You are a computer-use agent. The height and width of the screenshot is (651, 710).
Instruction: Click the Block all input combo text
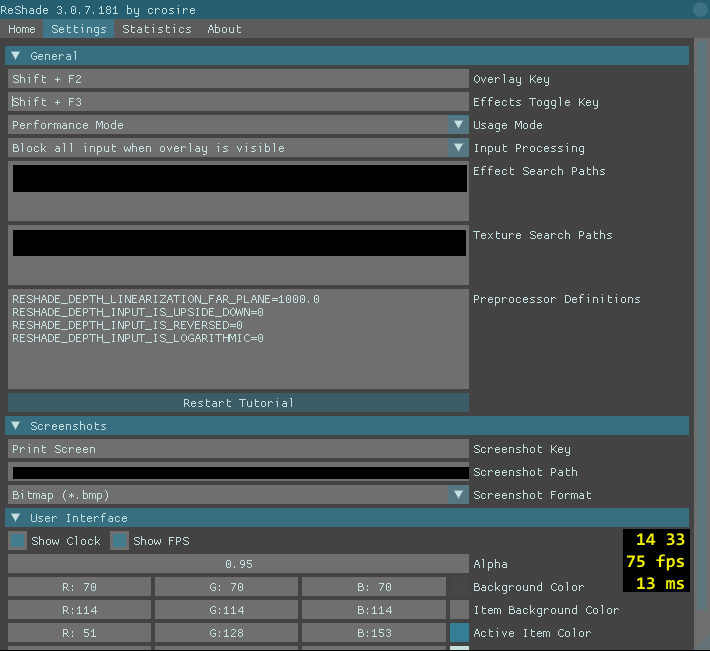coord(149,148)
